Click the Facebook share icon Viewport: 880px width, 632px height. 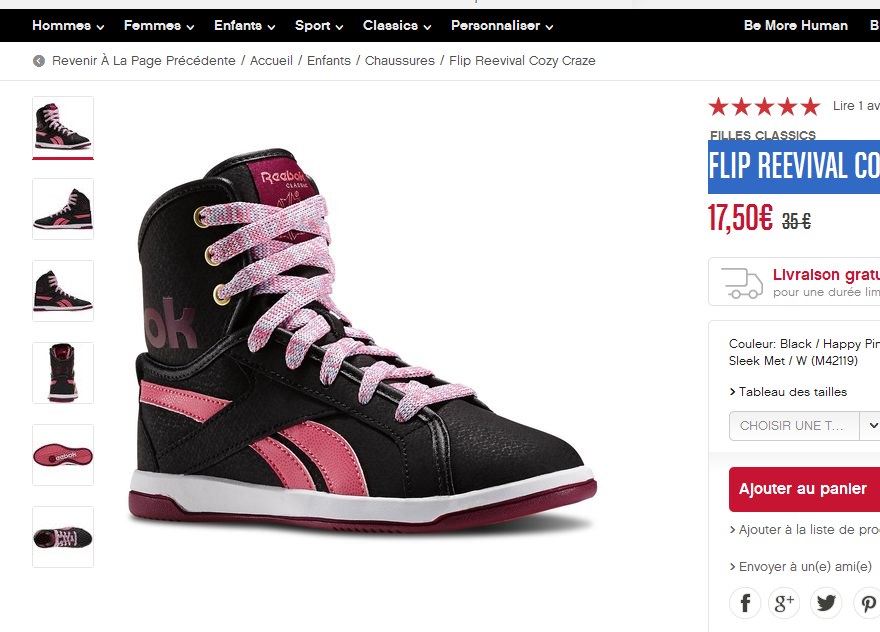(745, 603)
